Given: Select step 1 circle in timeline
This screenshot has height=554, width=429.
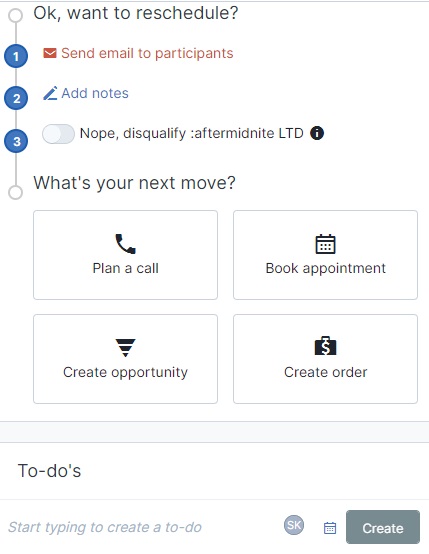Looking at the screenshot, I should [x=16, y=56].
